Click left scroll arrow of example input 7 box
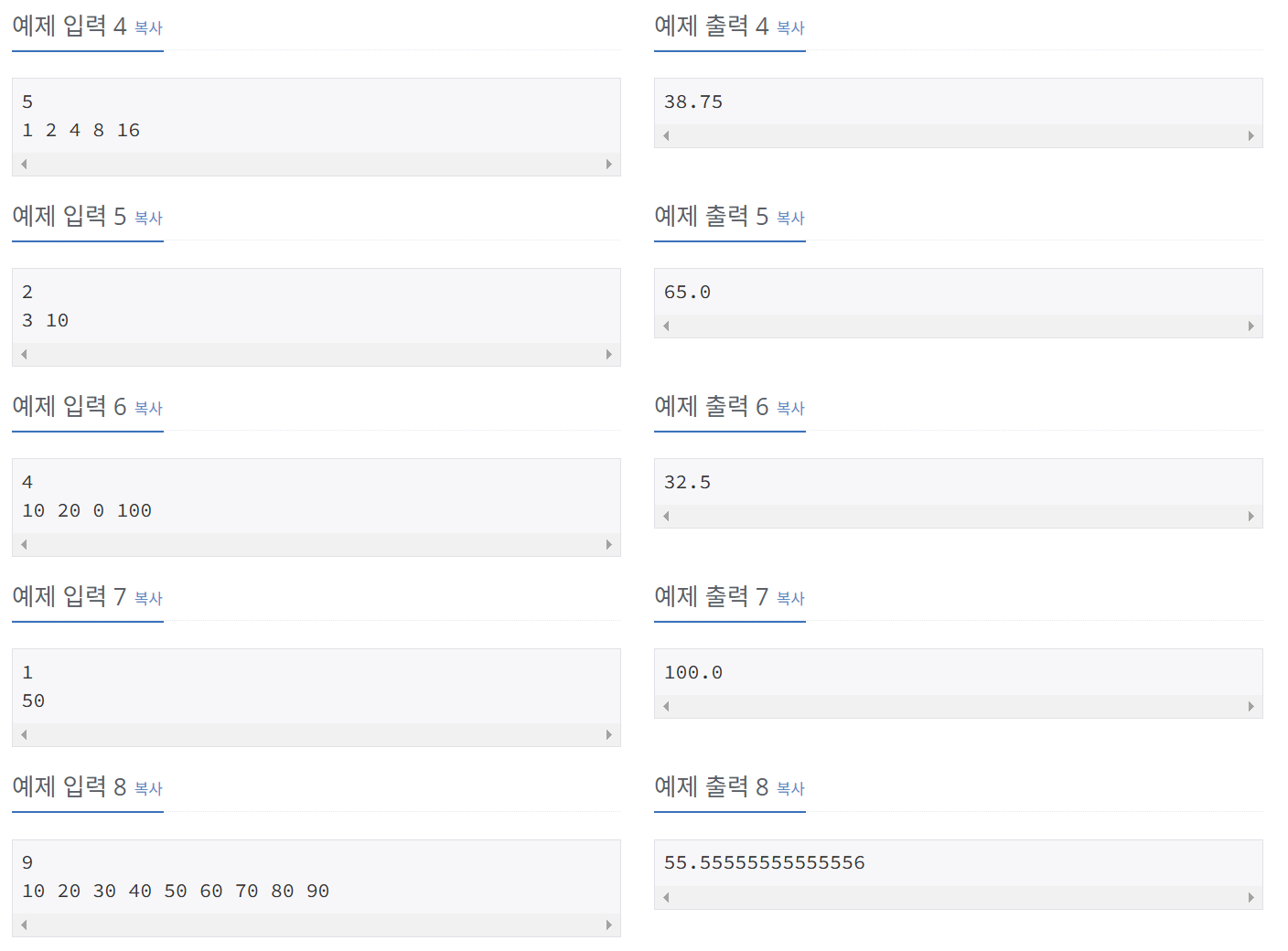Viewport: 1288px width, 951px height. [x=24, y=735]
